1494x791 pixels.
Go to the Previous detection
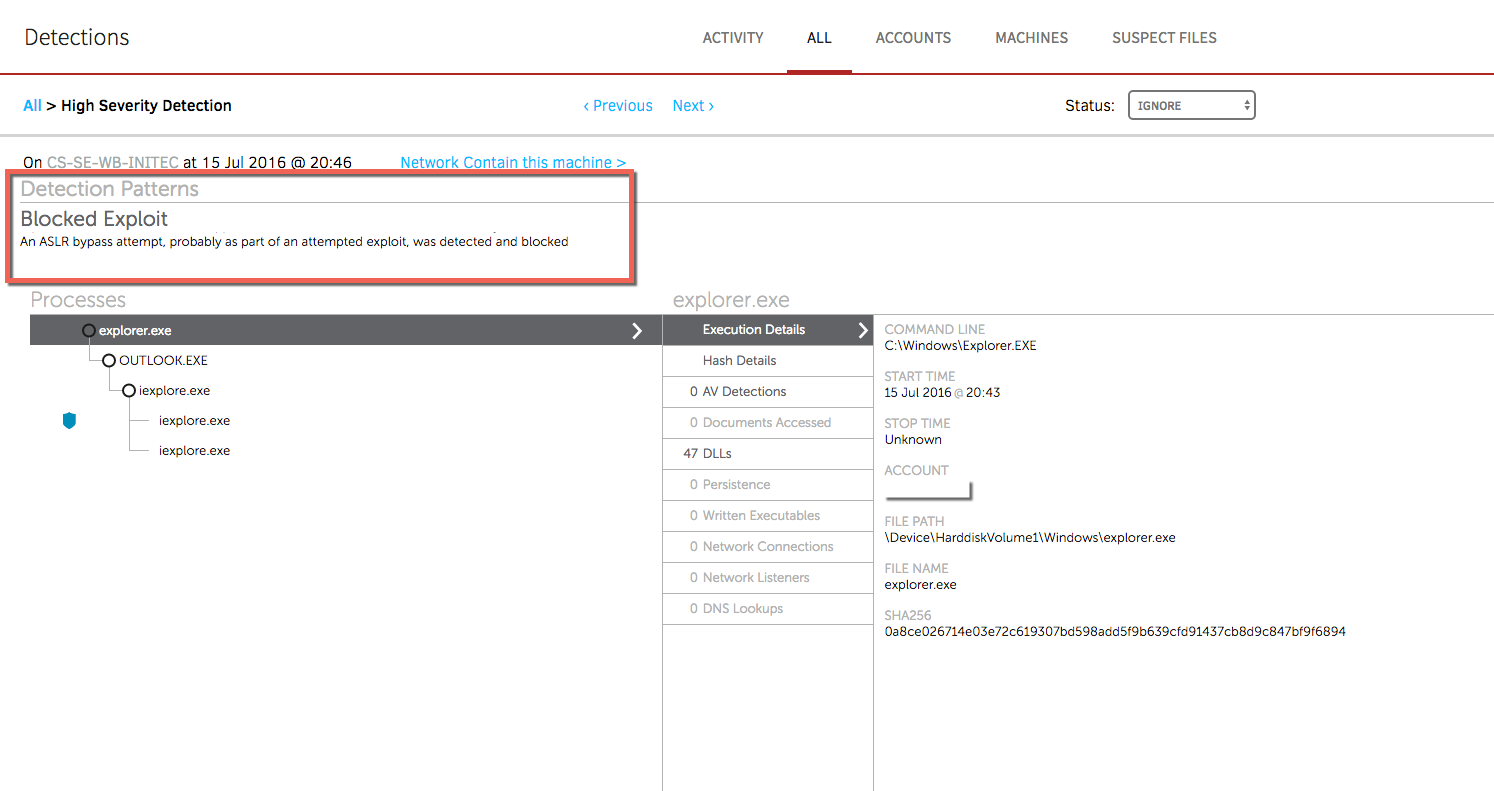coord(618,106)
